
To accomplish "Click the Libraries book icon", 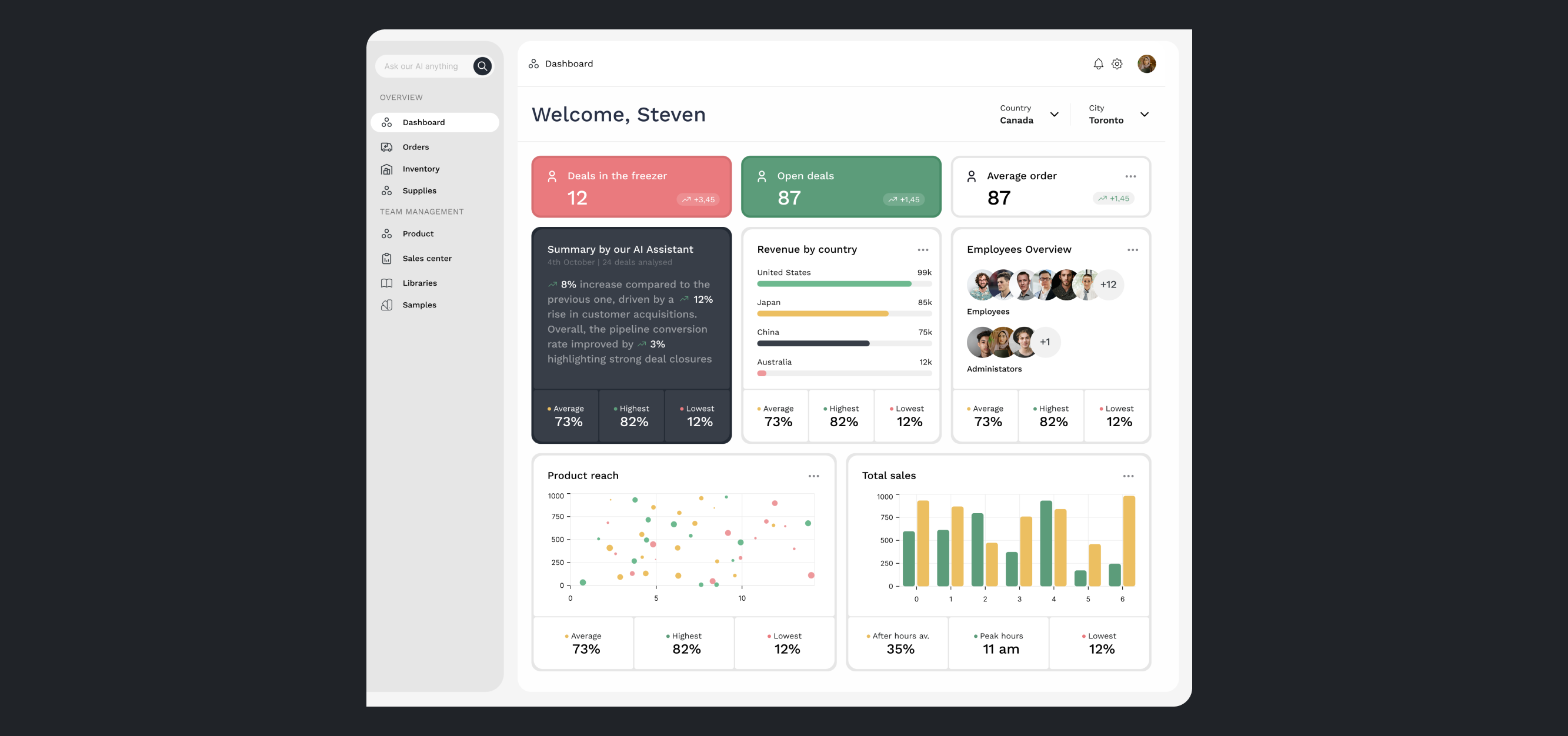I will 387,282.
